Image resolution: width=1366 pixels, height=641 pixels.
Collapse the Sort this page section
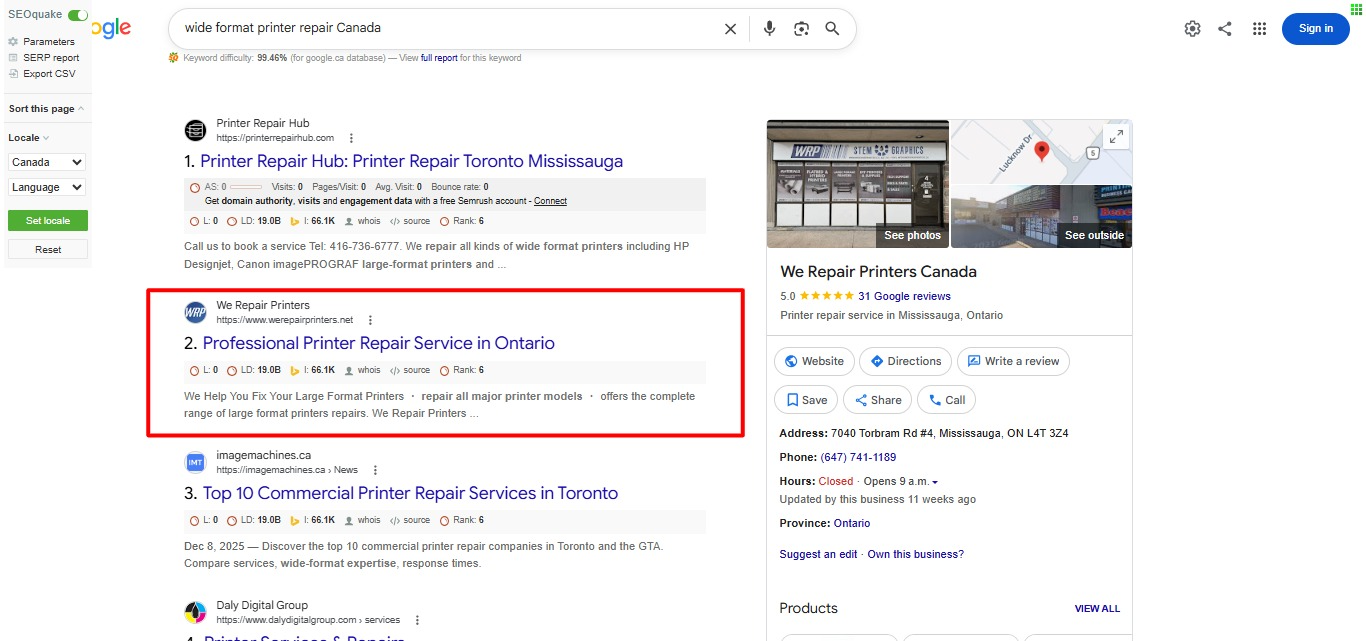(x=81, y=109)
